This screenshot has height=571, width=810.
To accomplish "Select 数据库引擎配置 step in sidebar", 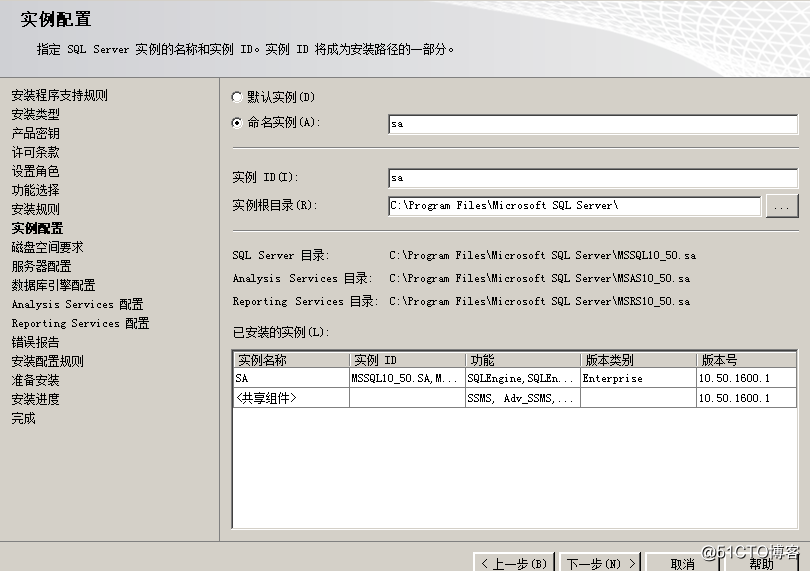I will point(53,285).
